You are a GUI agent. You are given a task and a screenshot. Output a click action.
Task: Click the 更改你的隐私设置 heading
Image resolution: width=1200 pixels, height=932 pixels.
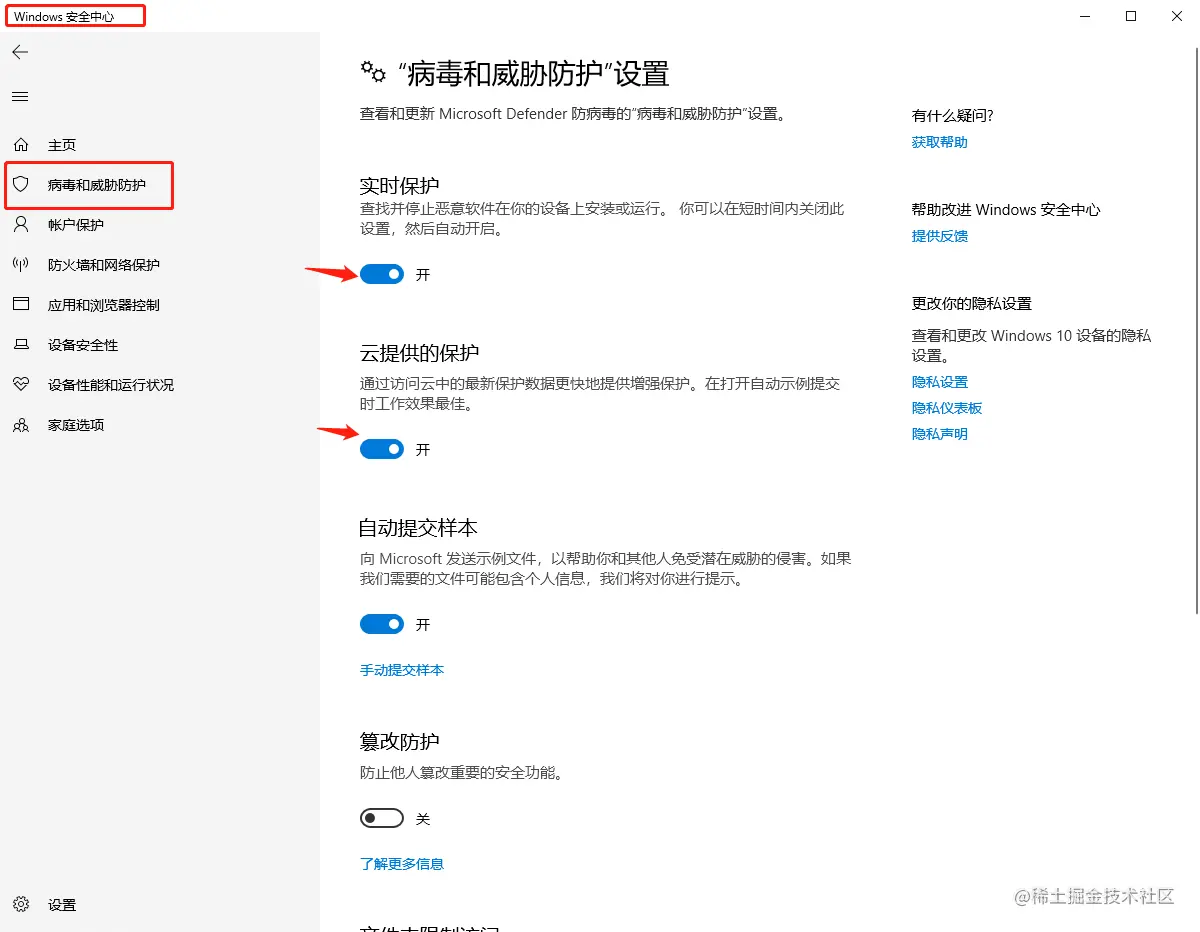[x=972, y=304]
